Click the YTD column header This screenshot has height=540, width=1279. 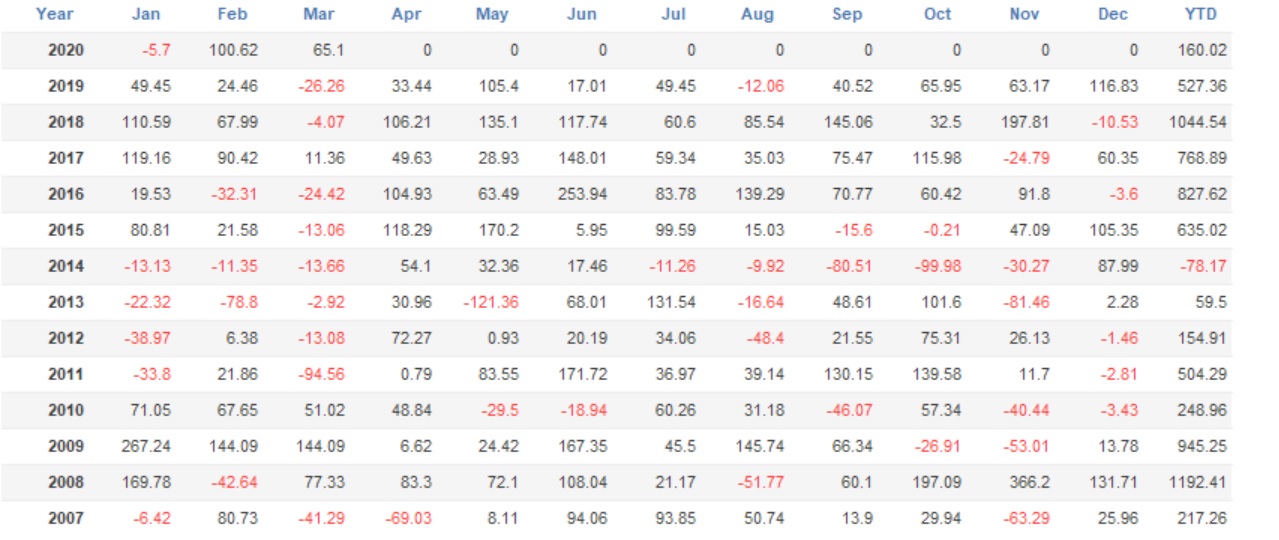1200,14
